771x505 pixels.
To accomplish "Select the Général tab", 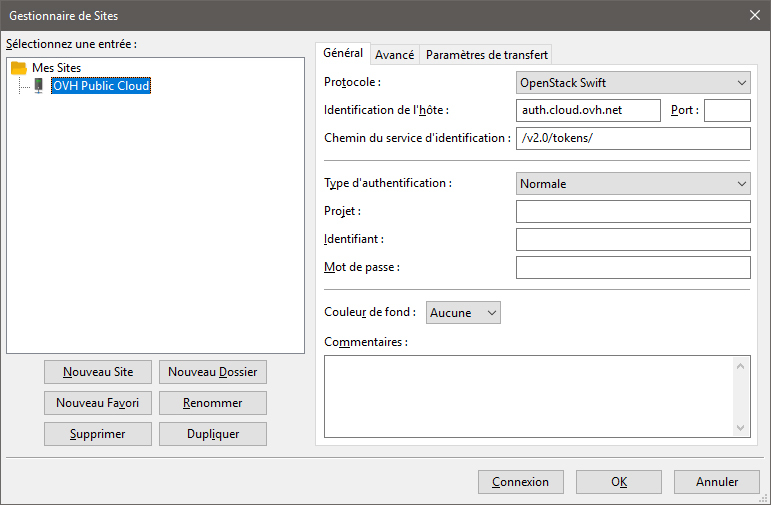I will coord(343,54).
